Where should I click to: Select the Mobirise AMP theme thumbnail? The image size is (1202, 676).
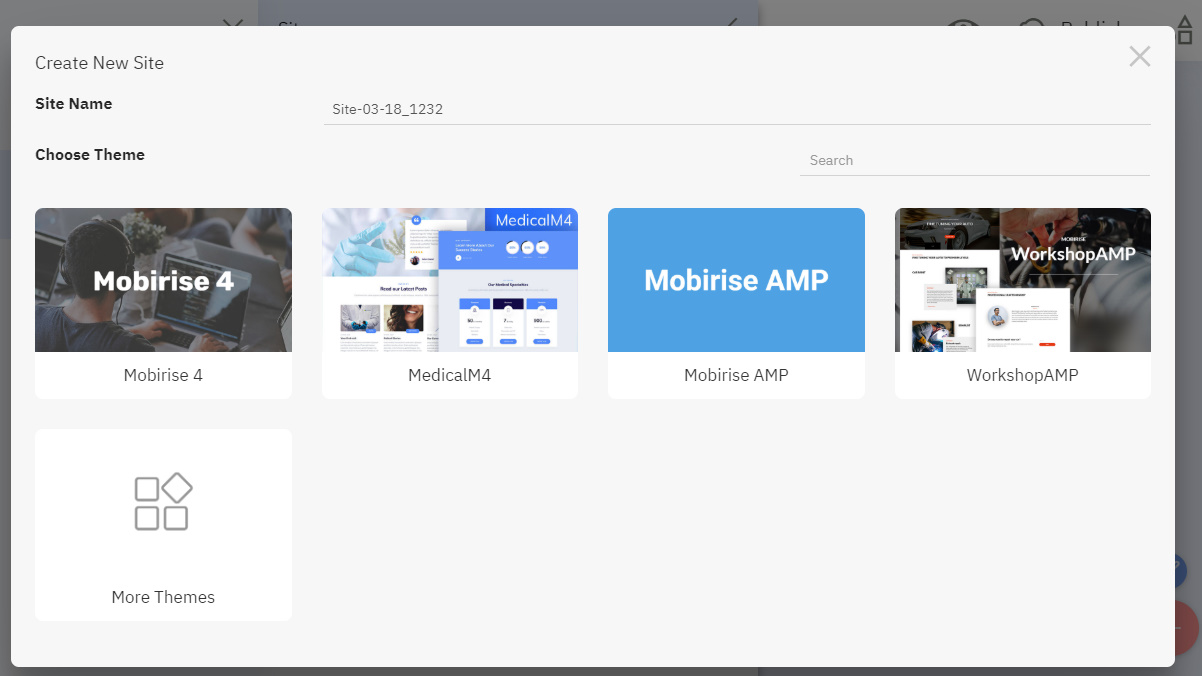click(736, 280)
